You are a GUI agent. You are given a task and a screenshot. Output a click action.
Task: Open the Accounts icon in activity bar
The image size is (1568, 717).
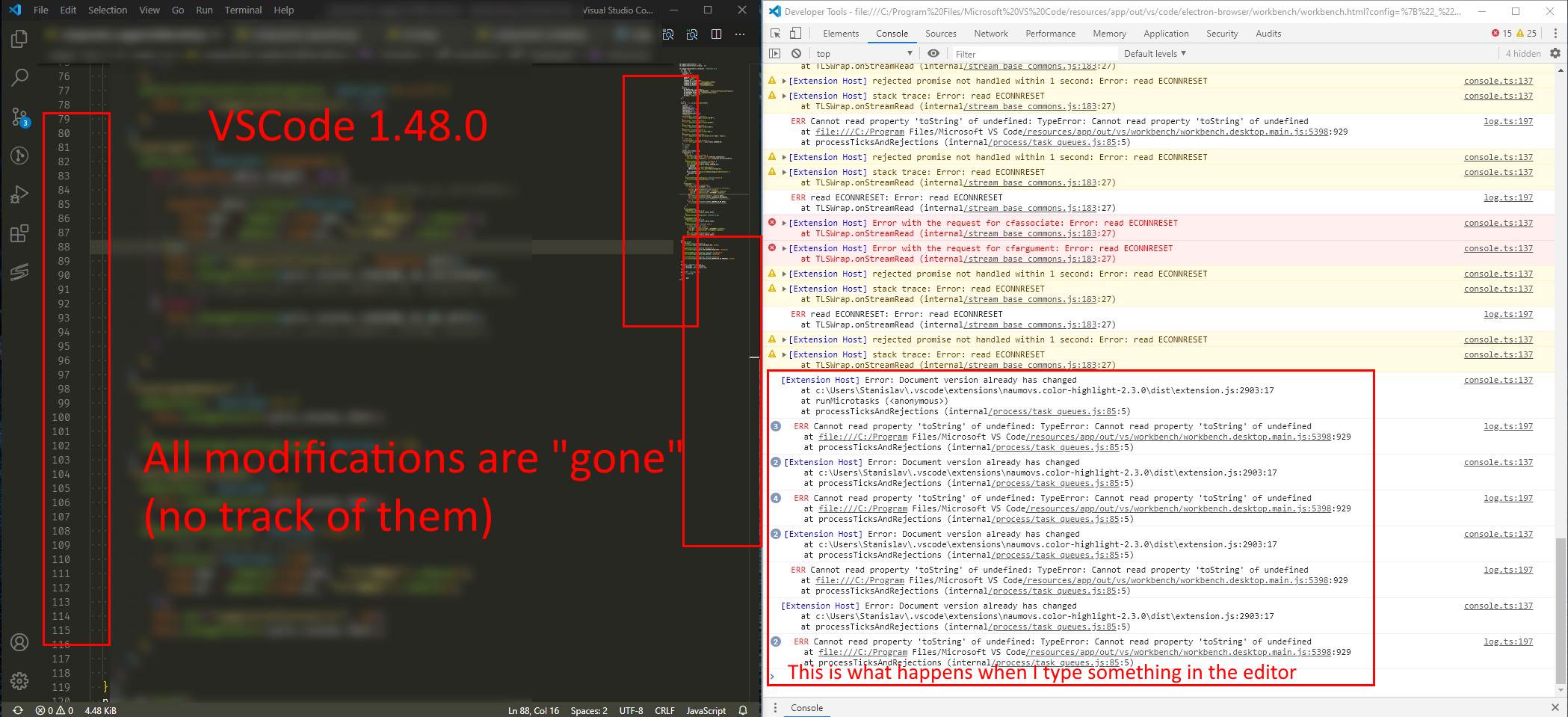tap(19, 641)
